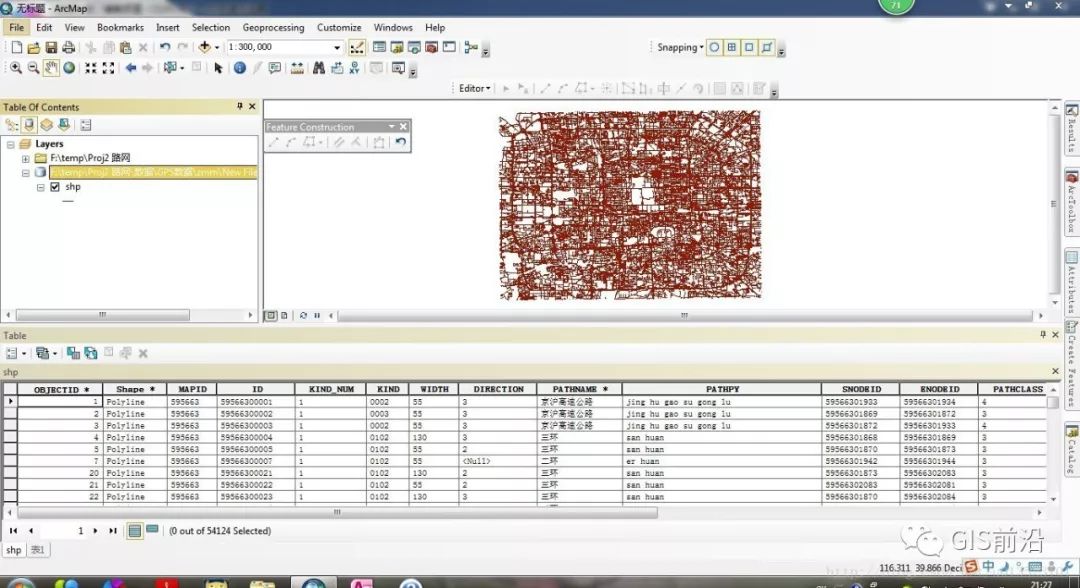The image size is (1080, 588).
Task: Switch contents to List By Source
Action: pyautogui.click(x=29, y=125)
